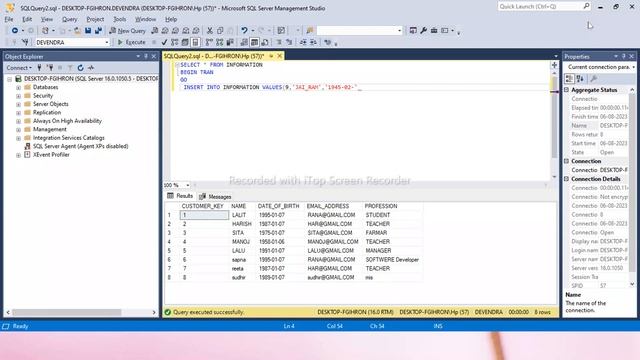Click the Database Engine Query icon
The image size is (640, 360).
tap(155, 31)
